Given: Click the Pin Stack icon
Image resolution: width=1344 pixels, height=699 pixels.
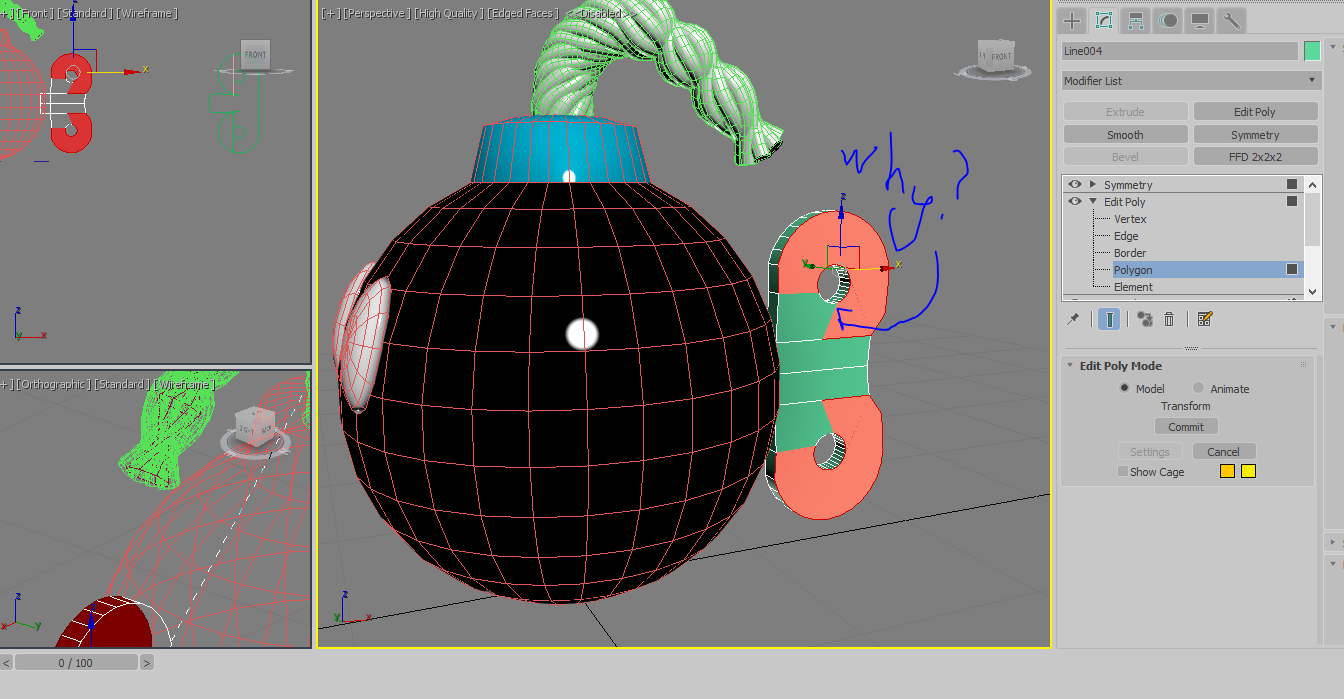Looking at the screenshot, I should [1074, 319].
